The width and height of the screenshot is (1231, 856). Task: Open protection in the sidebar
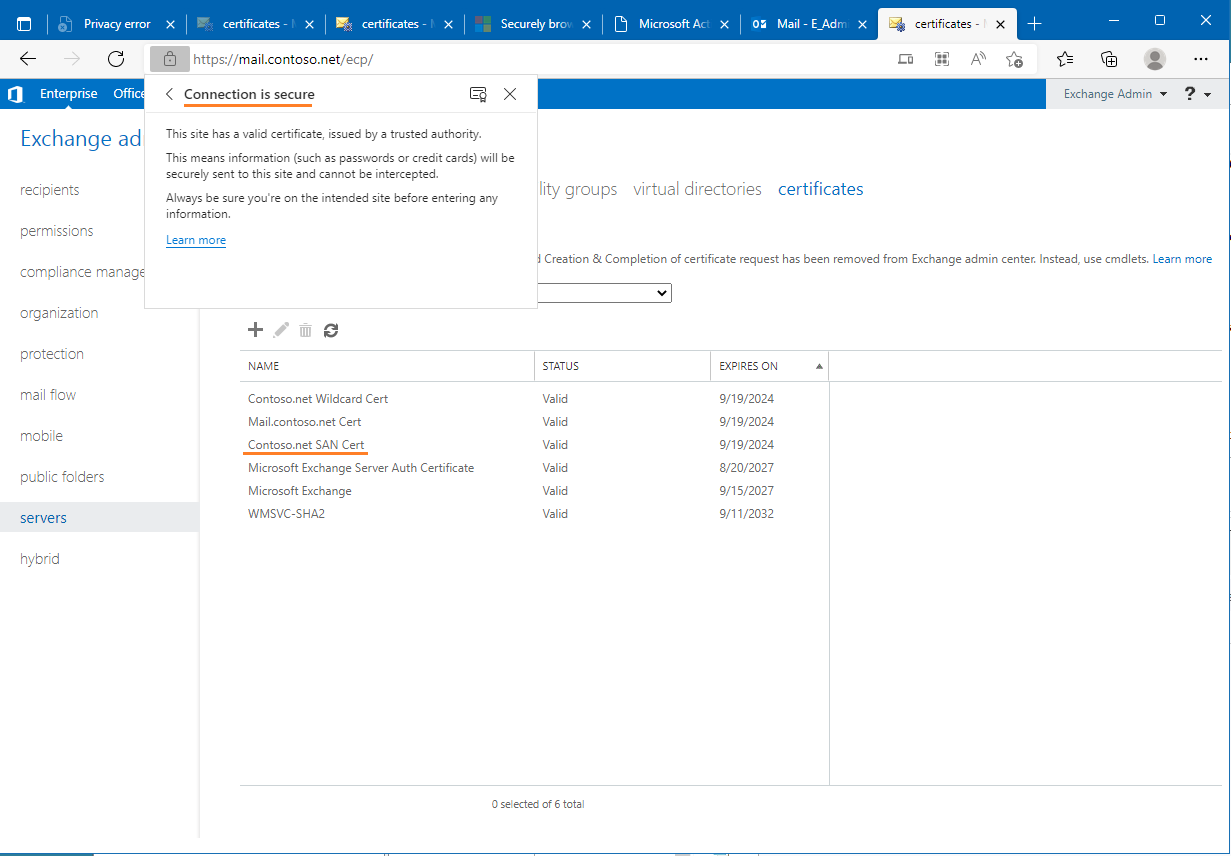point(52,354)
